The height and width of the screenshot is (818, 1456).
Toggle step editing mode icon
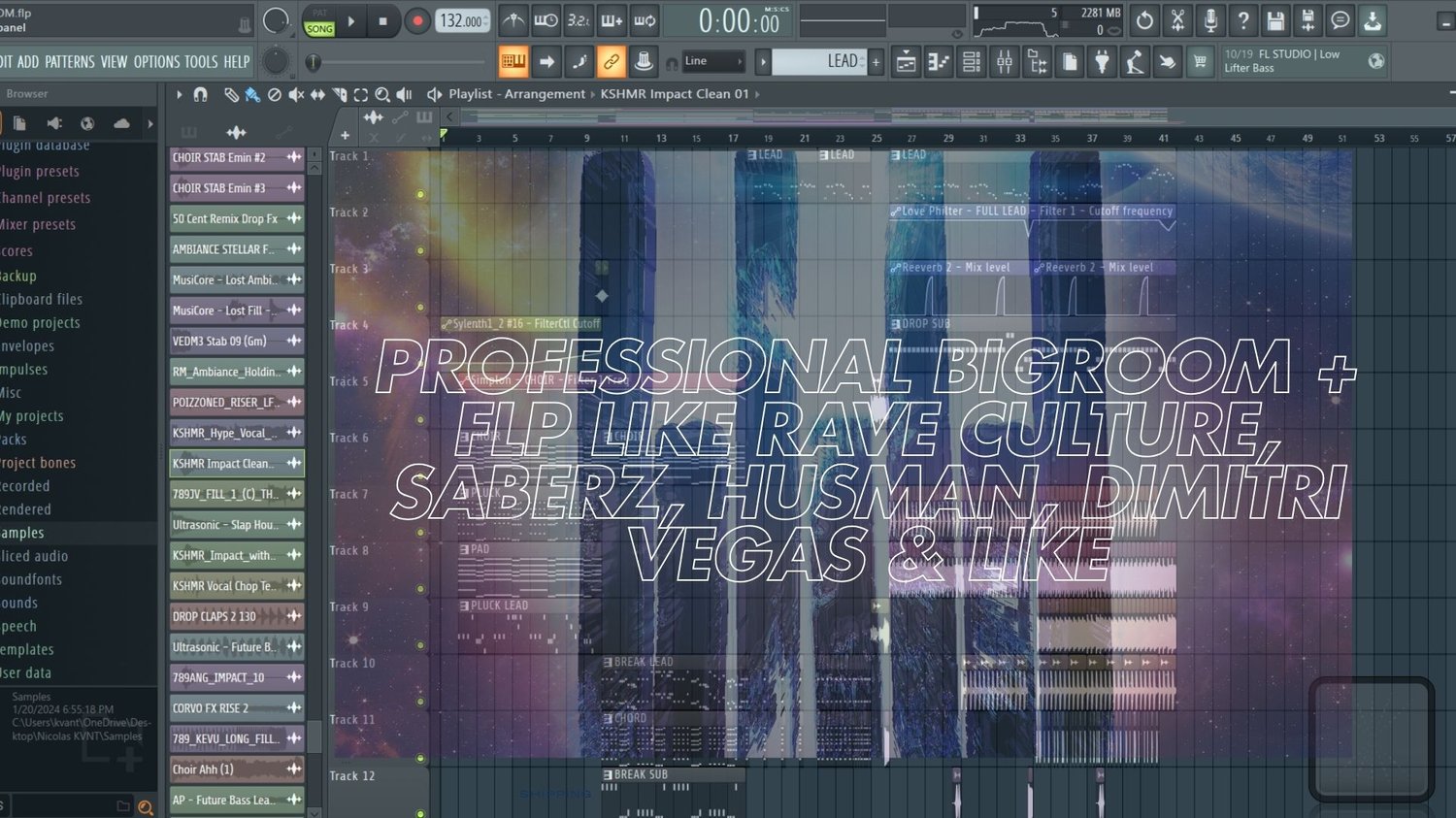pyautogui.click(x=579, y=62)
